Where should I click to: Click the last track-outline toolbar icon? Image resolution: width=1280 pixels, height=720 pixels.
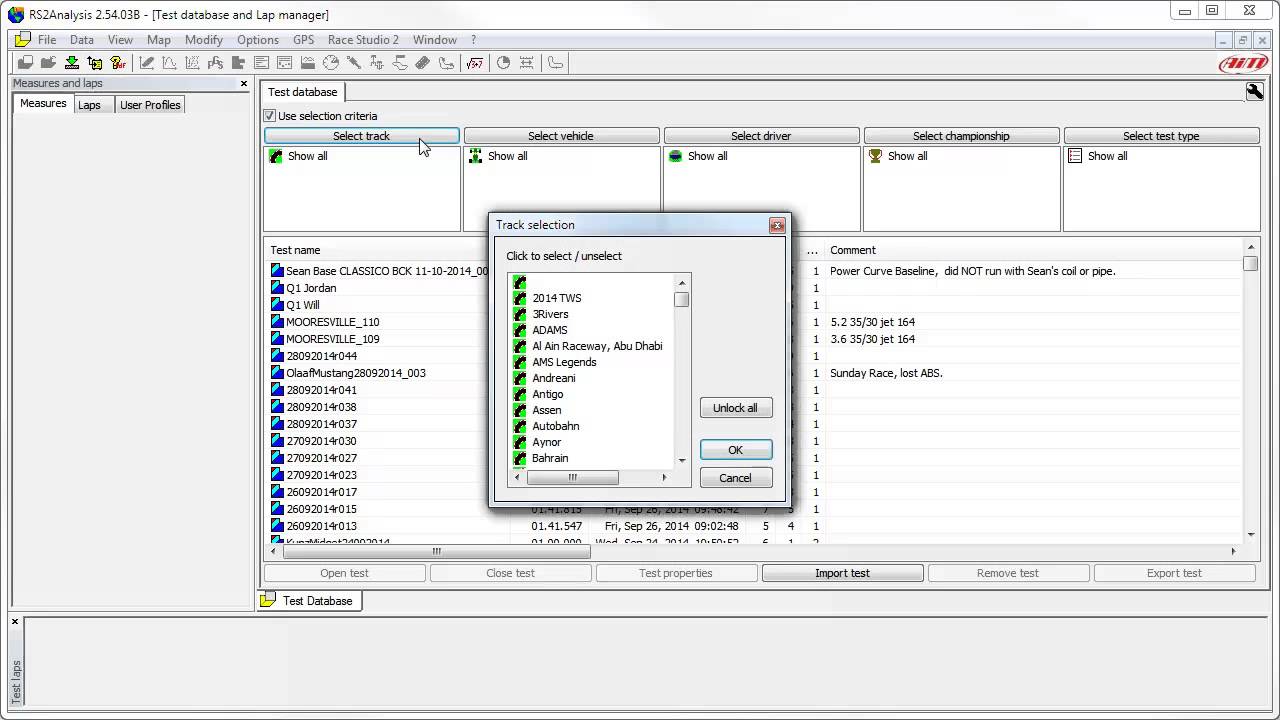tap(555, 62)
